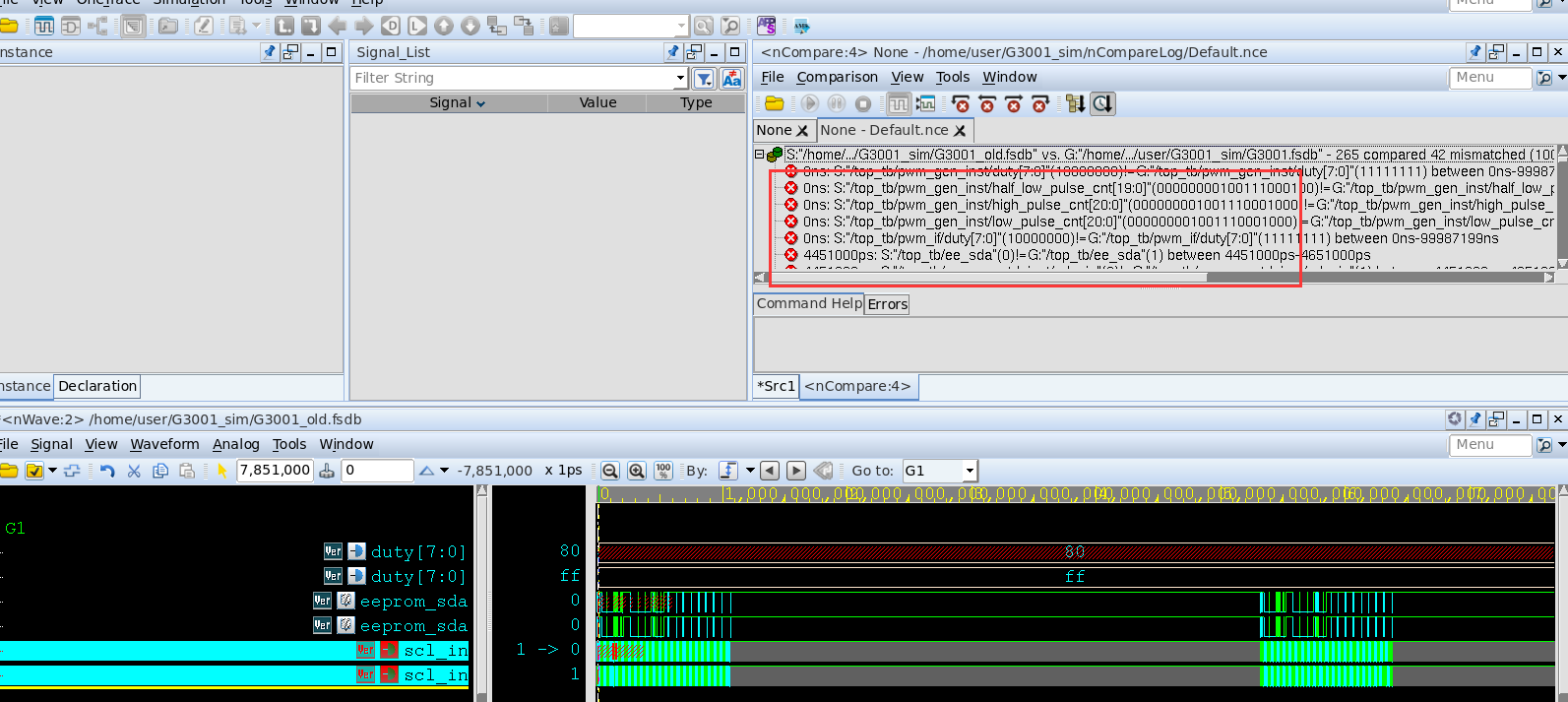Viewport: 1568px width, 702px height.
Task: Click the down arrow circle icon
Action: pos(470,26)
